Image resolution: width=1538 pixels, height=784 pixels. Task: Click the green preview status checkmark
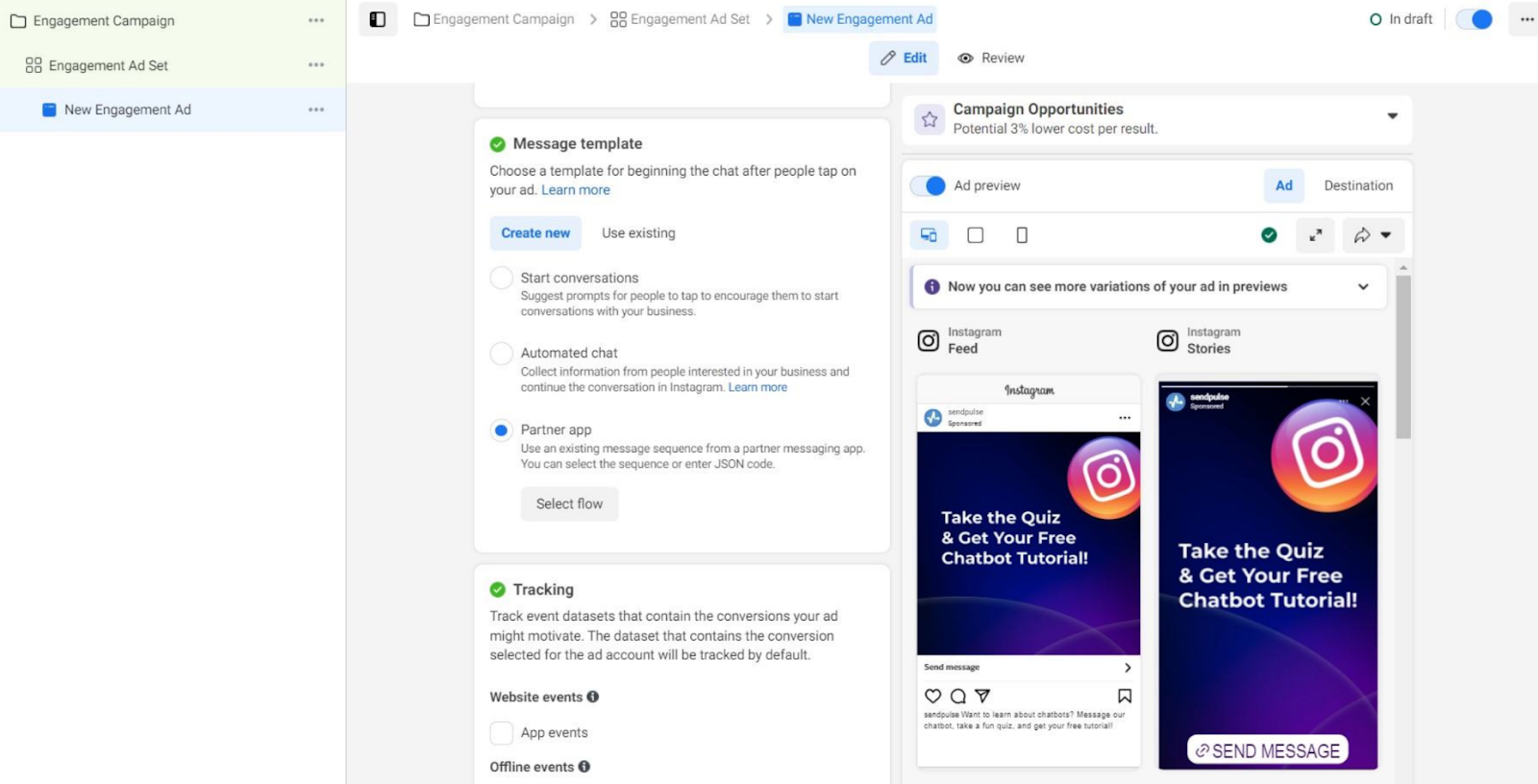pos(1269,235)
